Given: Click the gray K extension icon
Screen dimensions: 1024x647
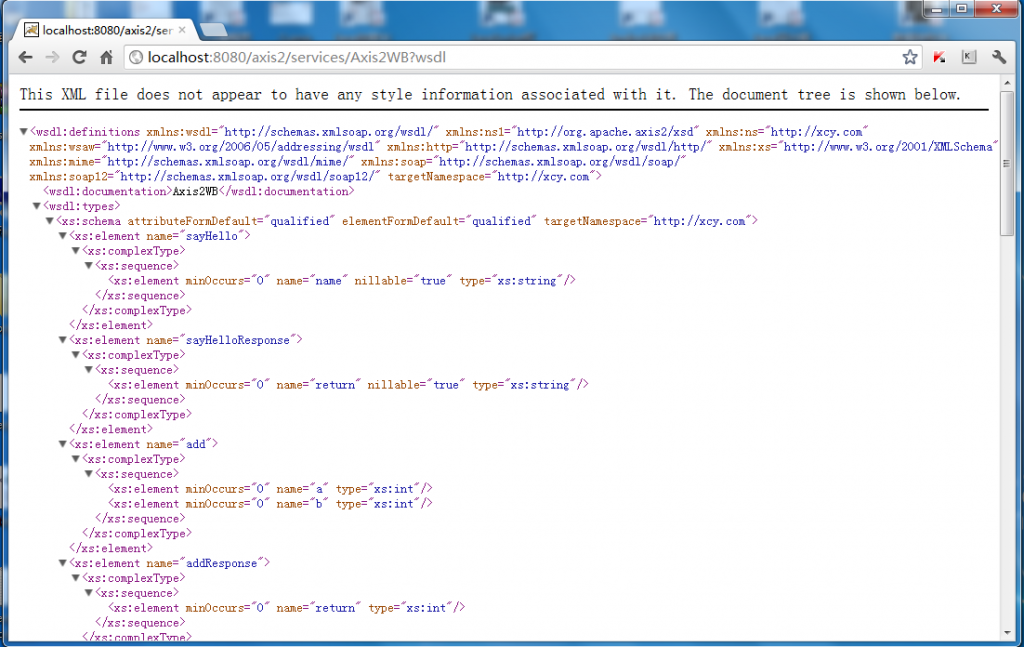Looking at the screenshot, I should pos(968,57).
